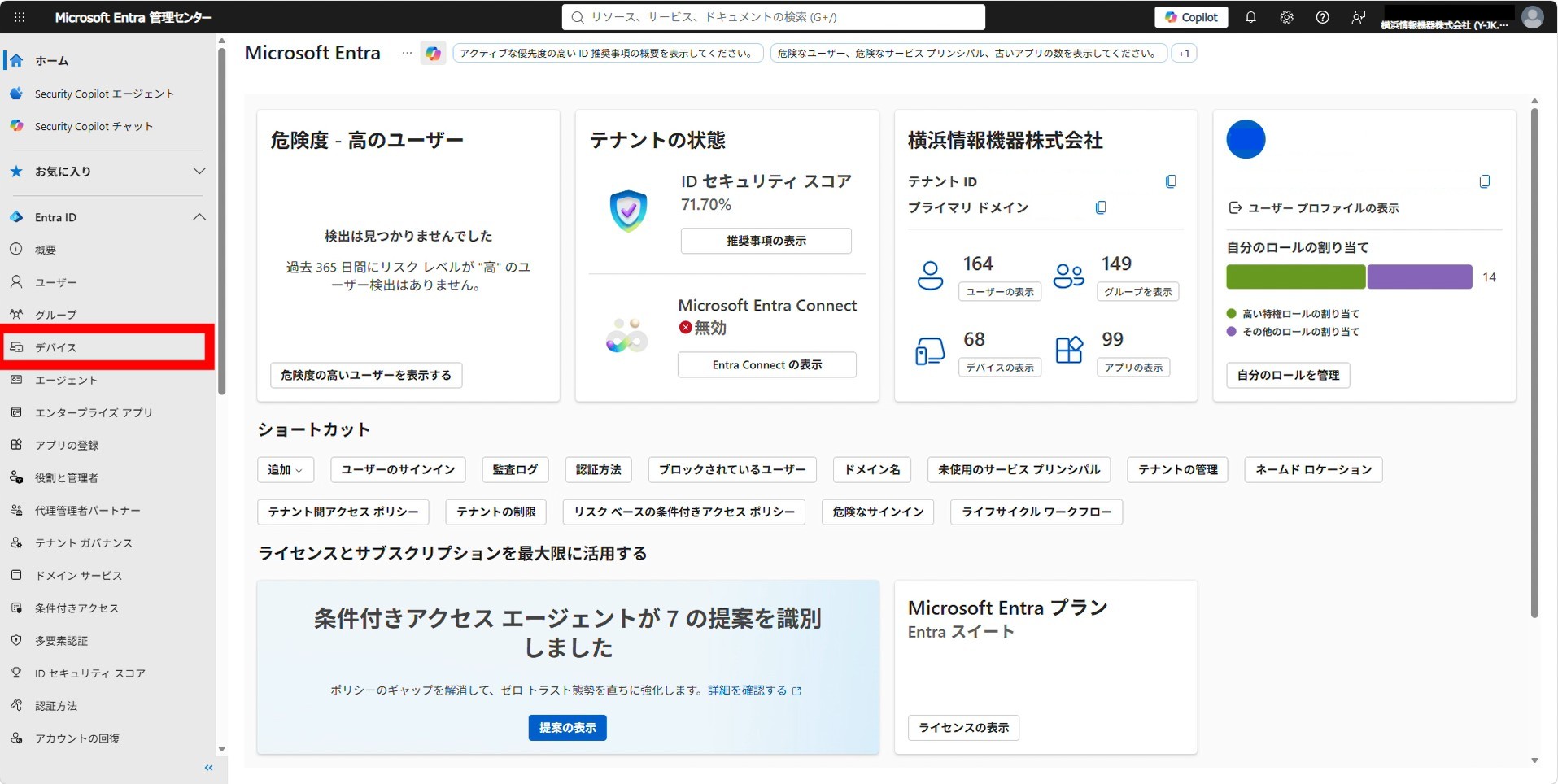The height and width of the screenshot is (784, 1558).
Task: Click the apps icon next to 99
Action: click(x=1069, y=351)
